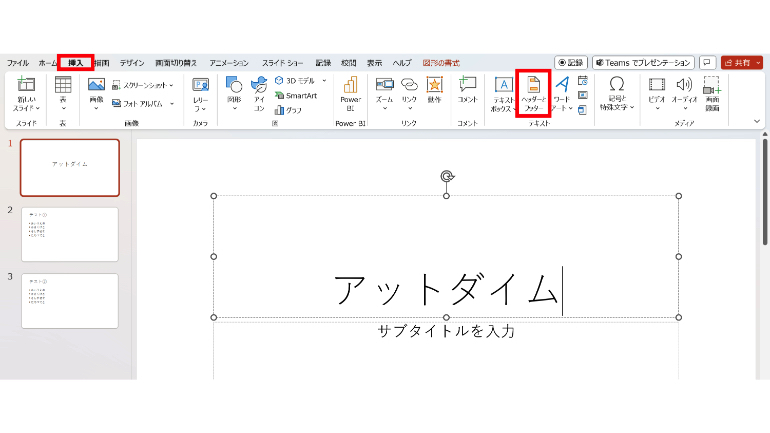Expand the 3D Model dropdown arrow
770x433 pixels.
(x=324, y=81)
